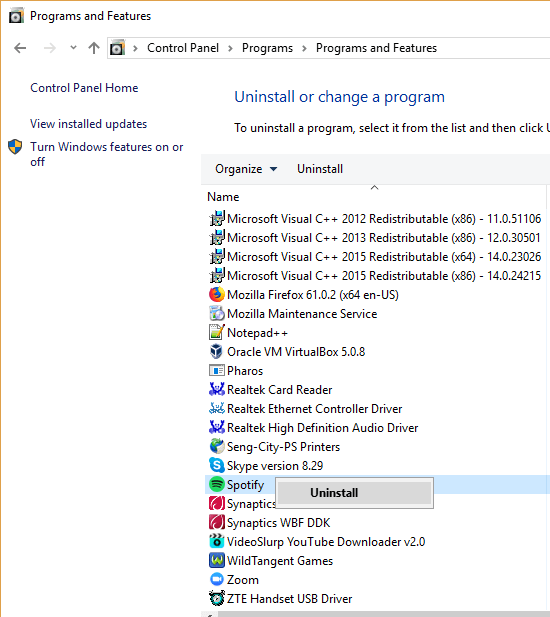Open the View installed updates link
Viewport: 550px width, 617px height.
[89, 124]
